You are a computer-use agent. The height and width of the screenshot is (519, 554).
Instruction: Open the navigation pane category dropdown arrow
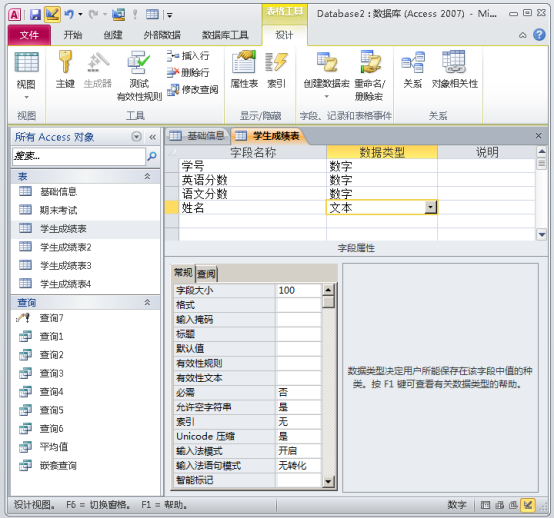coord(136,137)
